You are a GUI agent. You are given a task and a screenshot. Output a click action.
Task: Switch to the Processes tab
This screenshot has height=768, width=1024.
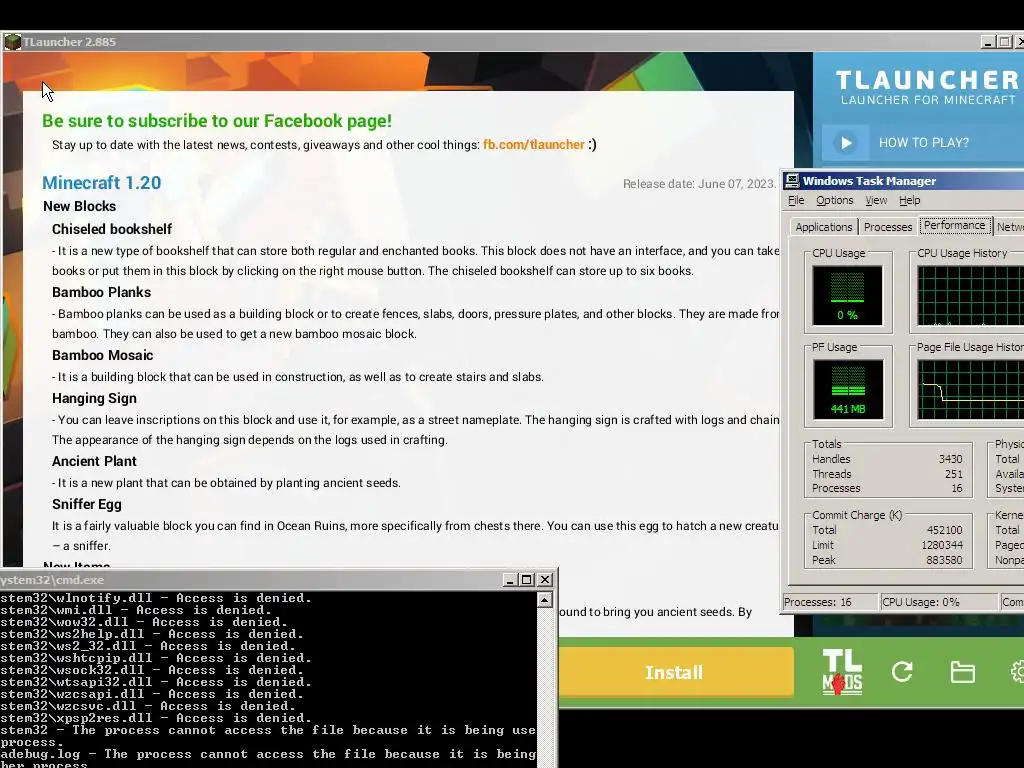888,227
